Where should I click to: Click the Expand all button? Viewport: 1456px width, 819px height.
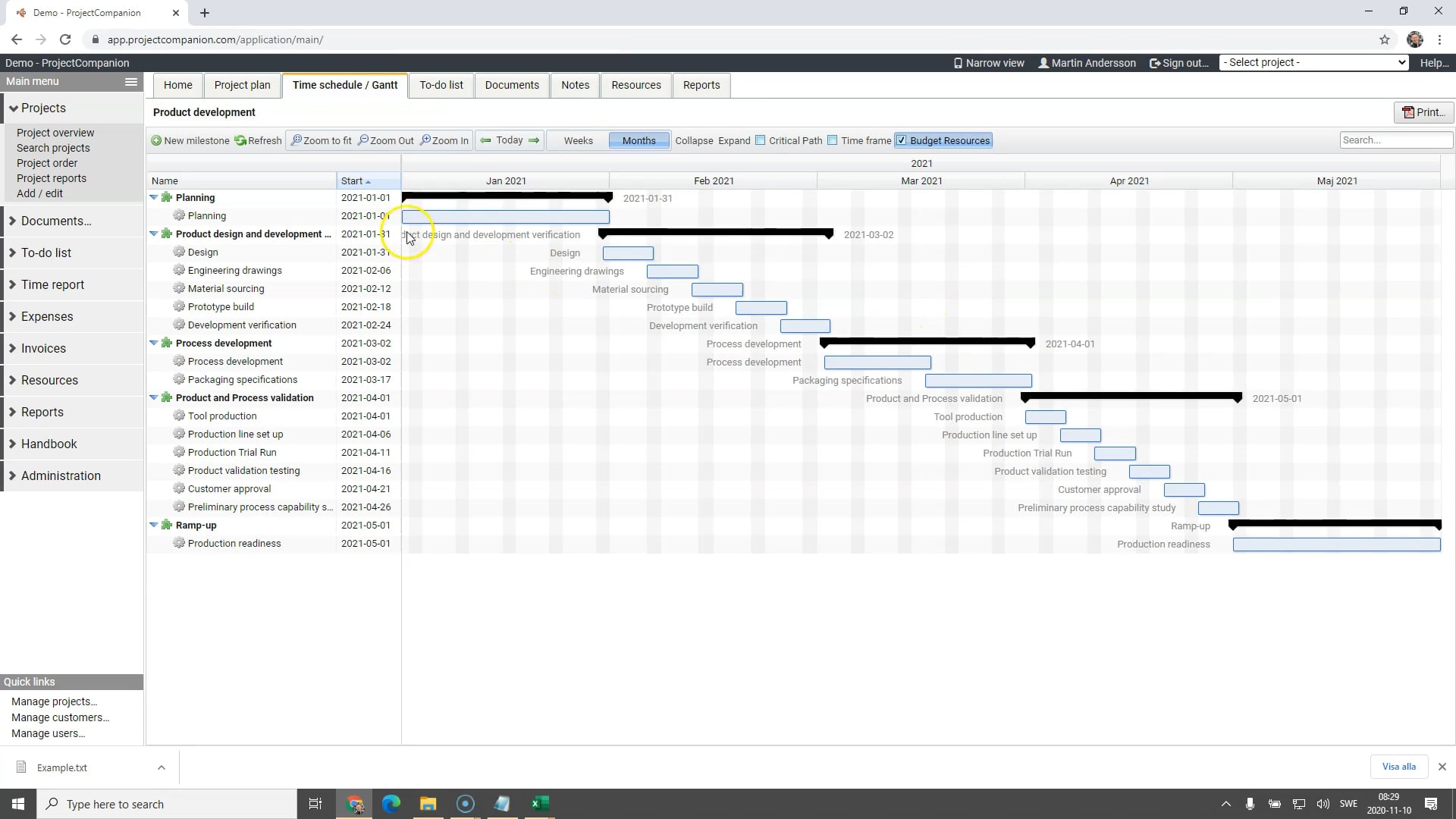734,141
